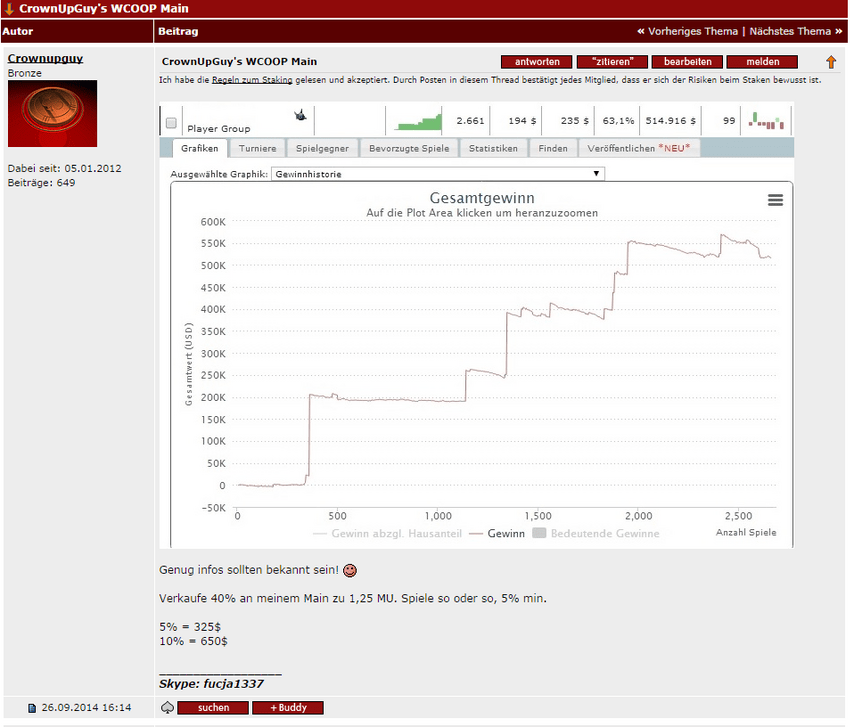
Task: Open the Spielgegner tab
Action: [322, 148]
